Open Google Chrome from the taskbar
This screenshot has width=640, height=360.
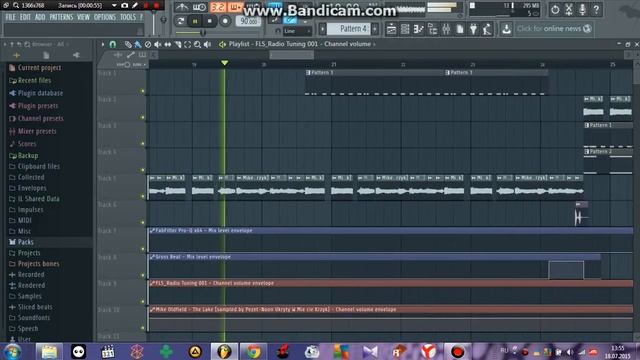(253, 351)
